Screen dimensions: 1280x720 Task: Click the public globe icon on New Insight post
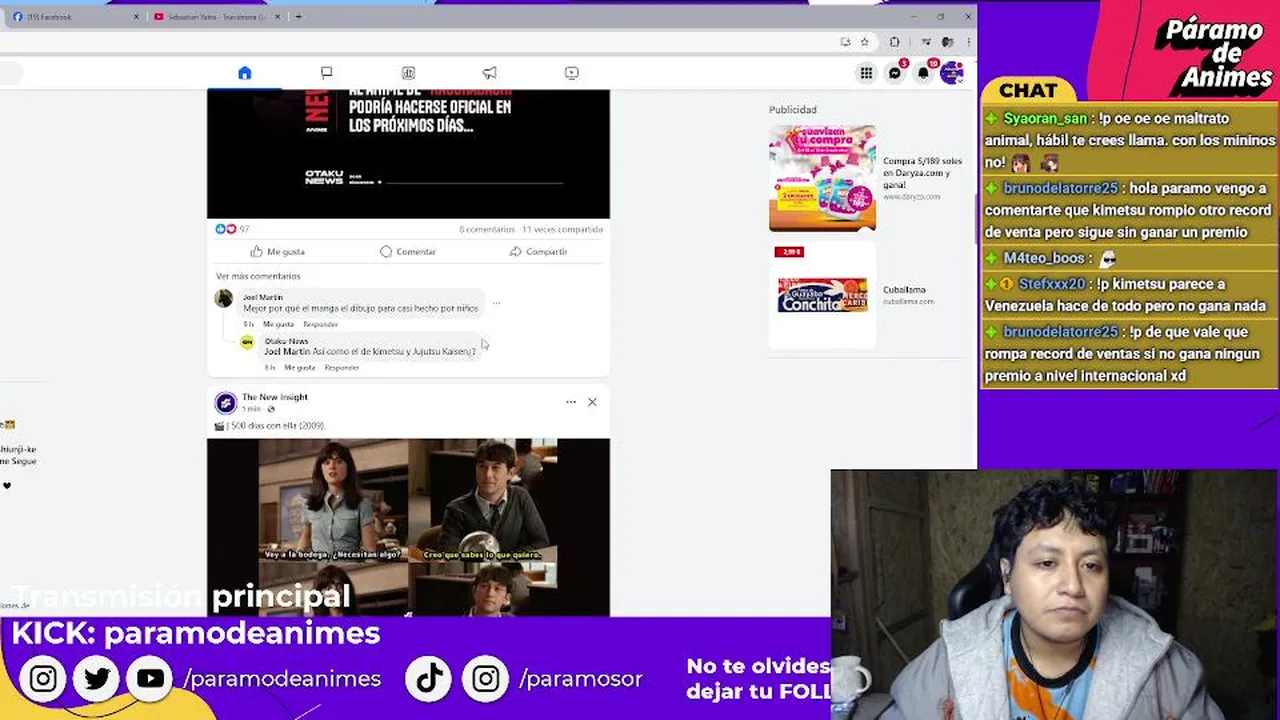(x=271, y=409)
